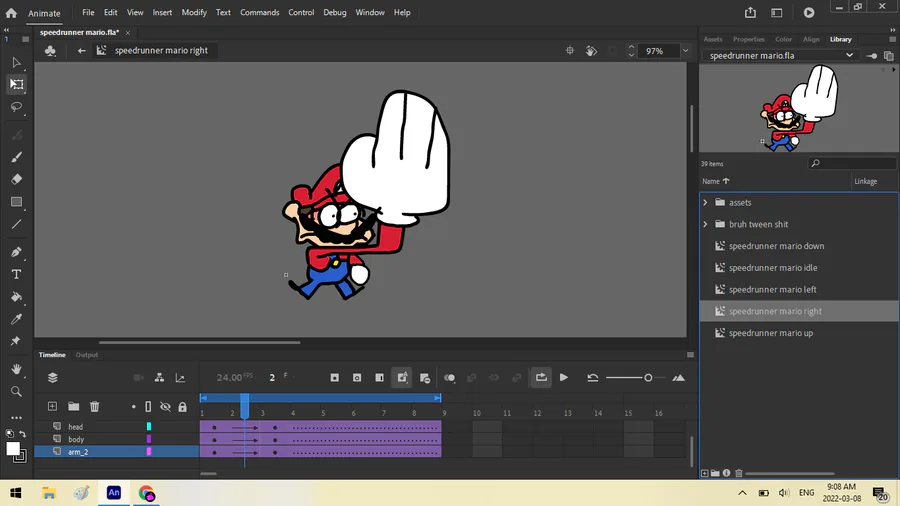Switch to the Align tab

click(x=811, y=40)
